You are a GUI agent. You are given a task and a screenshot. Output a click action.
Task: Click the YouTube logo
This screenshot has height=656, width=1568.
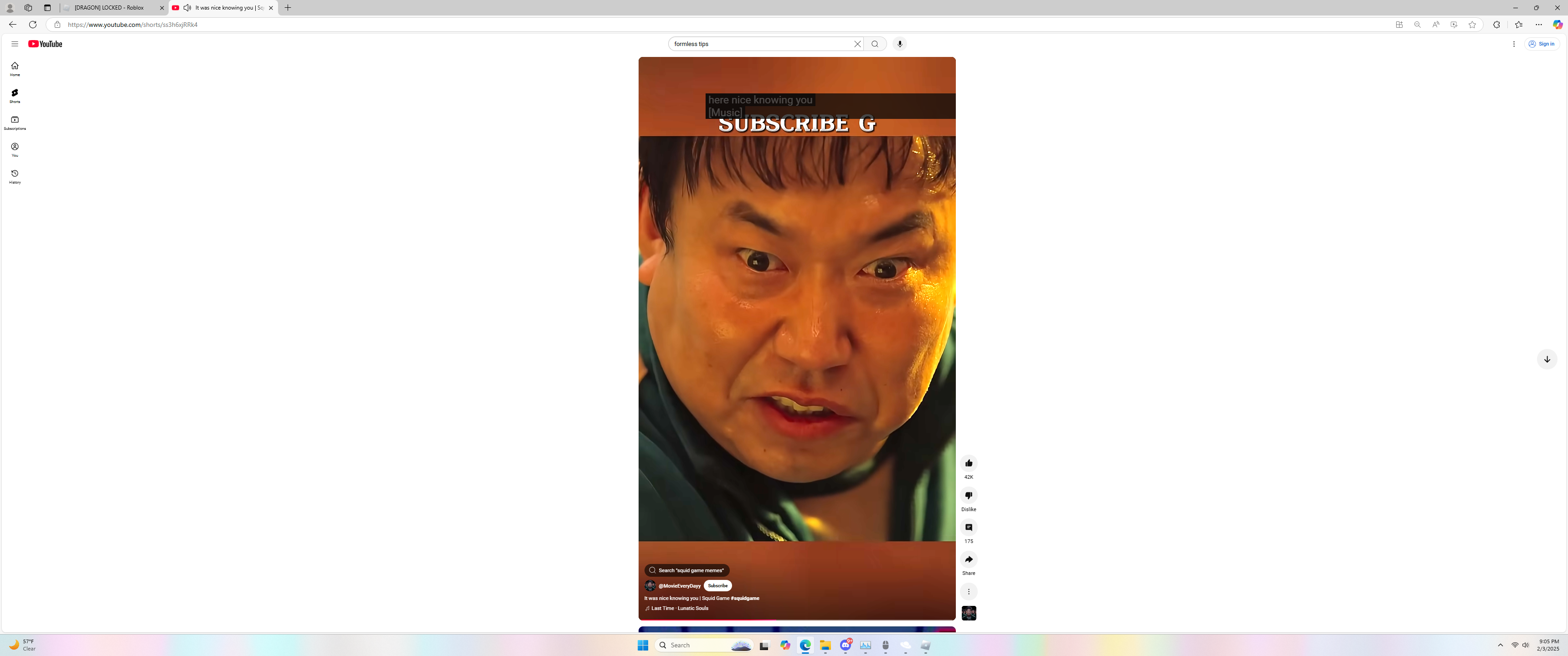pyautogui.click(x=45, y=44)
